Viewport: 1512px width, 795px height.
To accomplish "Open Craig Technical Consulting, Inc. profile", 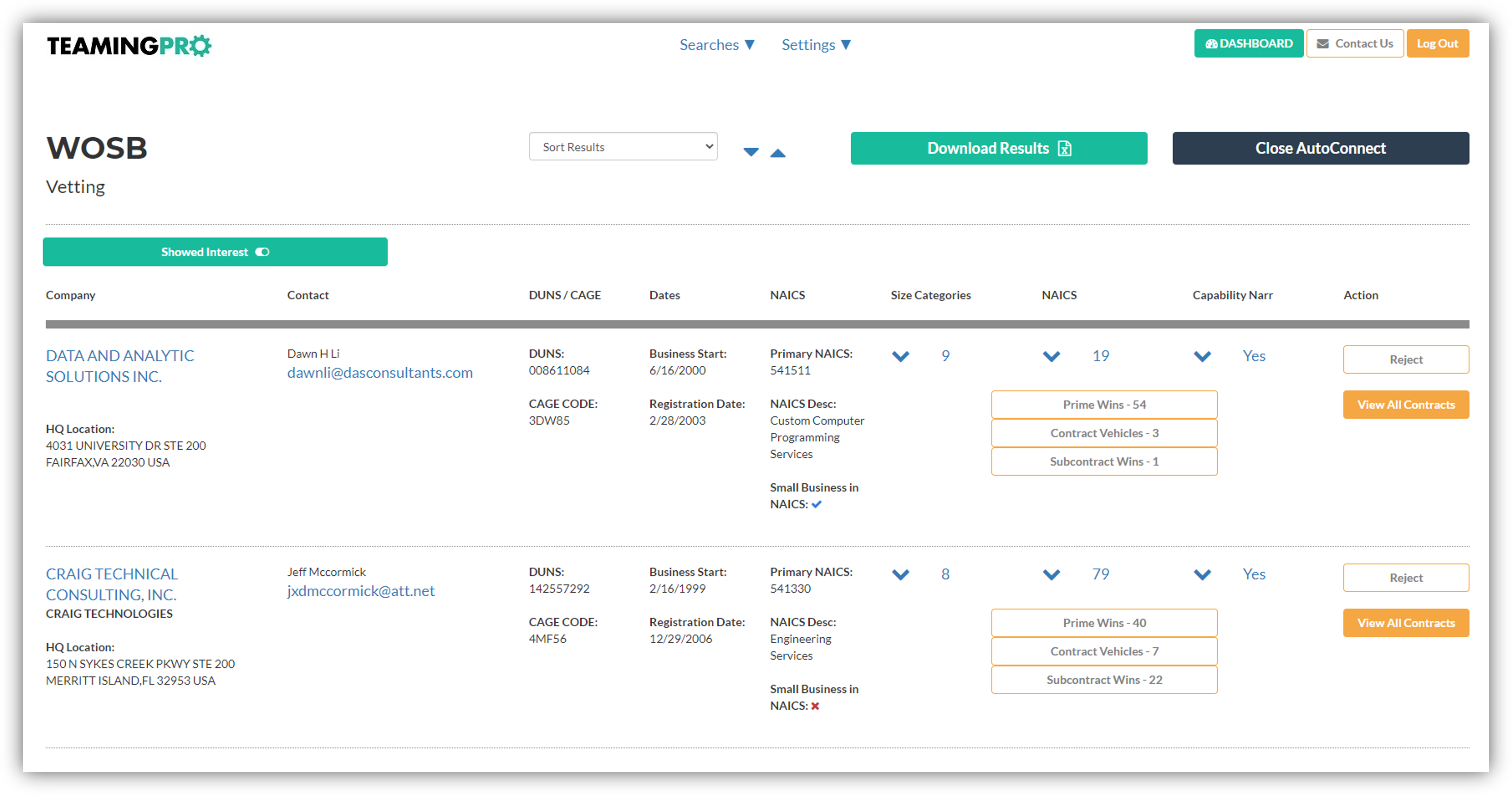I will 112,584.
